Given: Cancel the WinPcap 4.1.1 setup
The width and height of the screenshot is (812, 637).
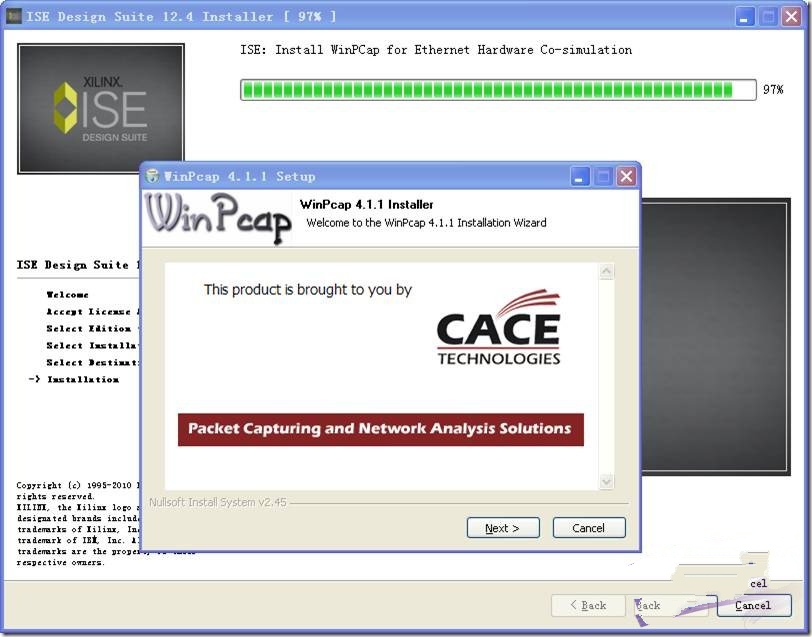Looking at the screenshot, I should 589,528.
